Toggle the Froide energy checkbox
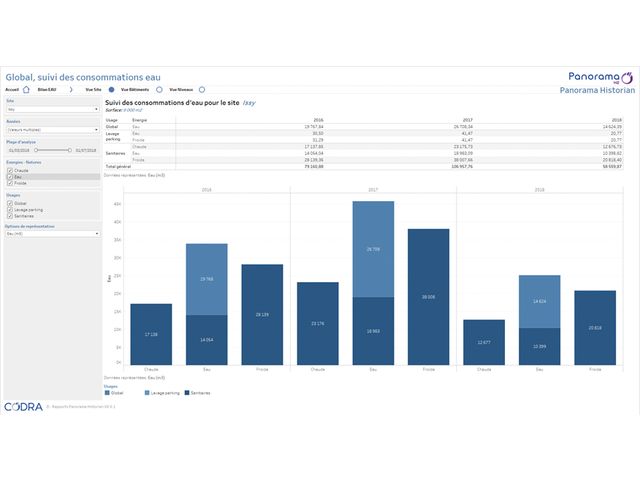 pyautogui.click(x=9, y=183)
